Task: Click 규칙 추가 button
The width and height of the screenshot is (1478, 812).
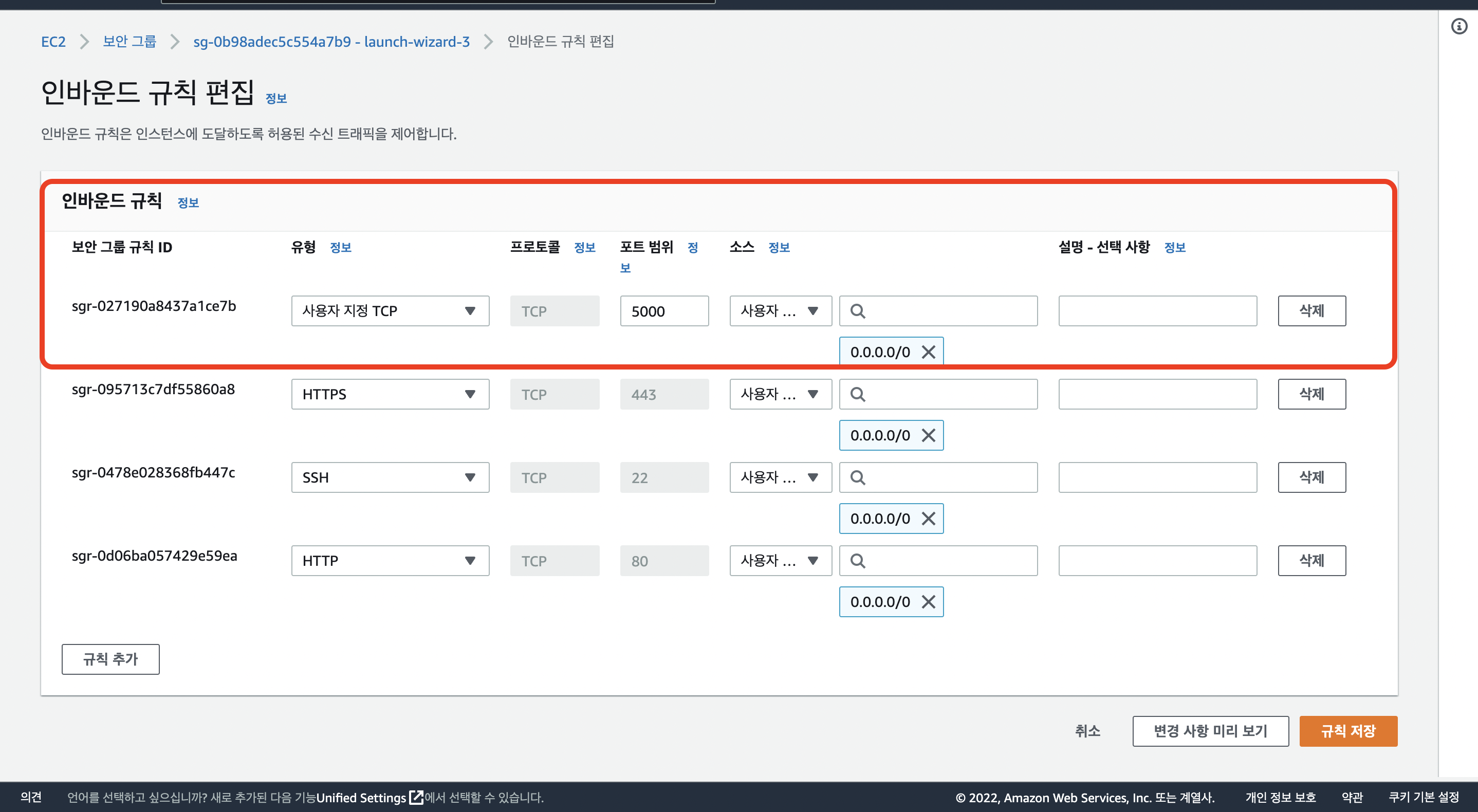Action: [110, 659]
